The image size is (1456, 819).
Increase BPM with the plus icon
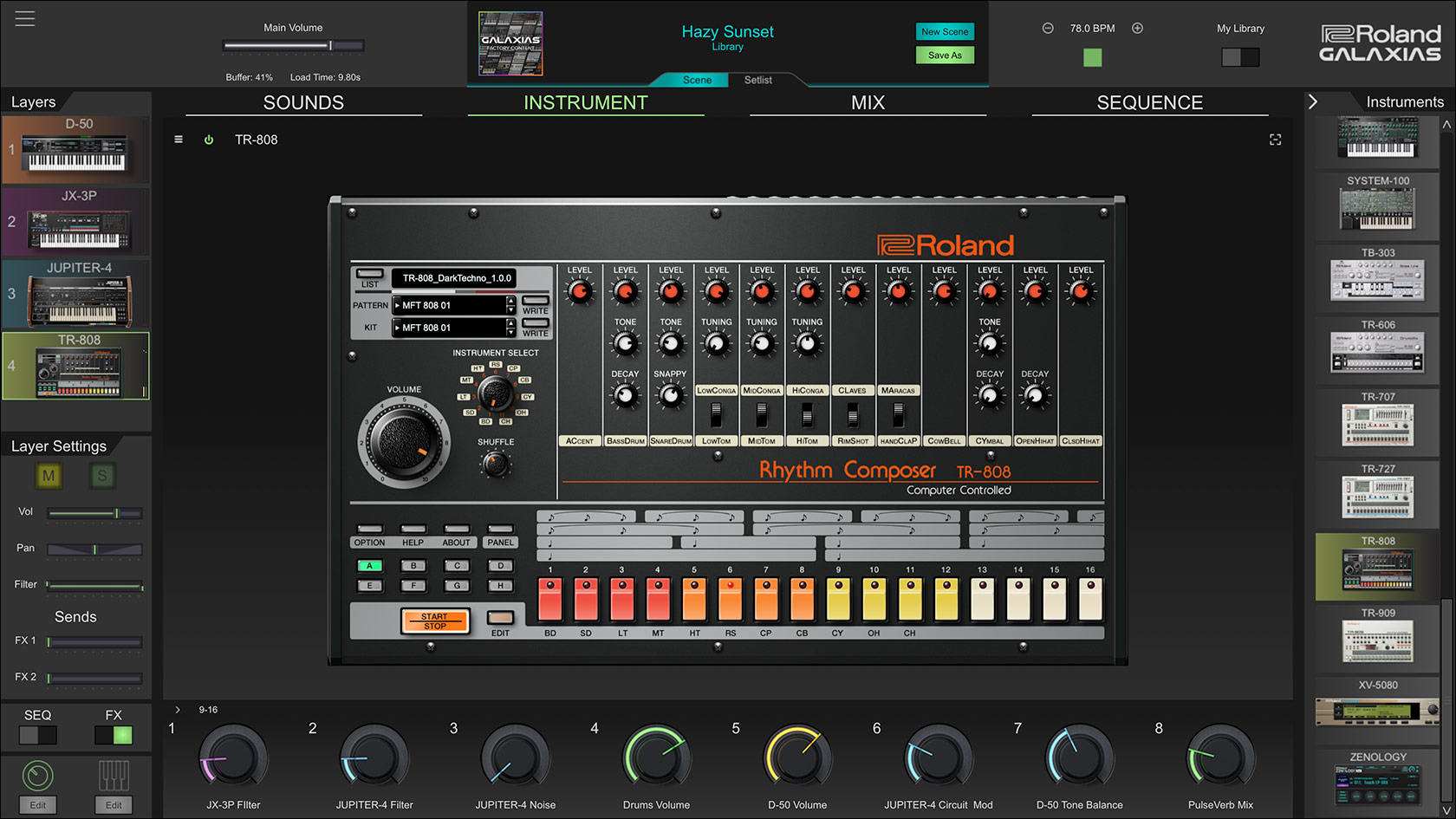point(1138,28)
